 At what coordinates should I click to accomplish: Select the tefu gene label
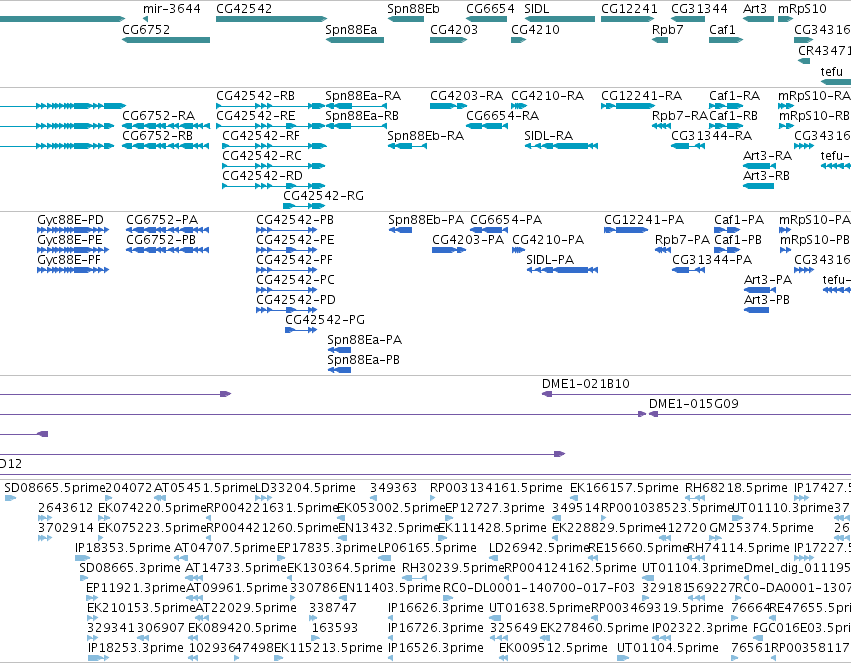coord(831,72)
